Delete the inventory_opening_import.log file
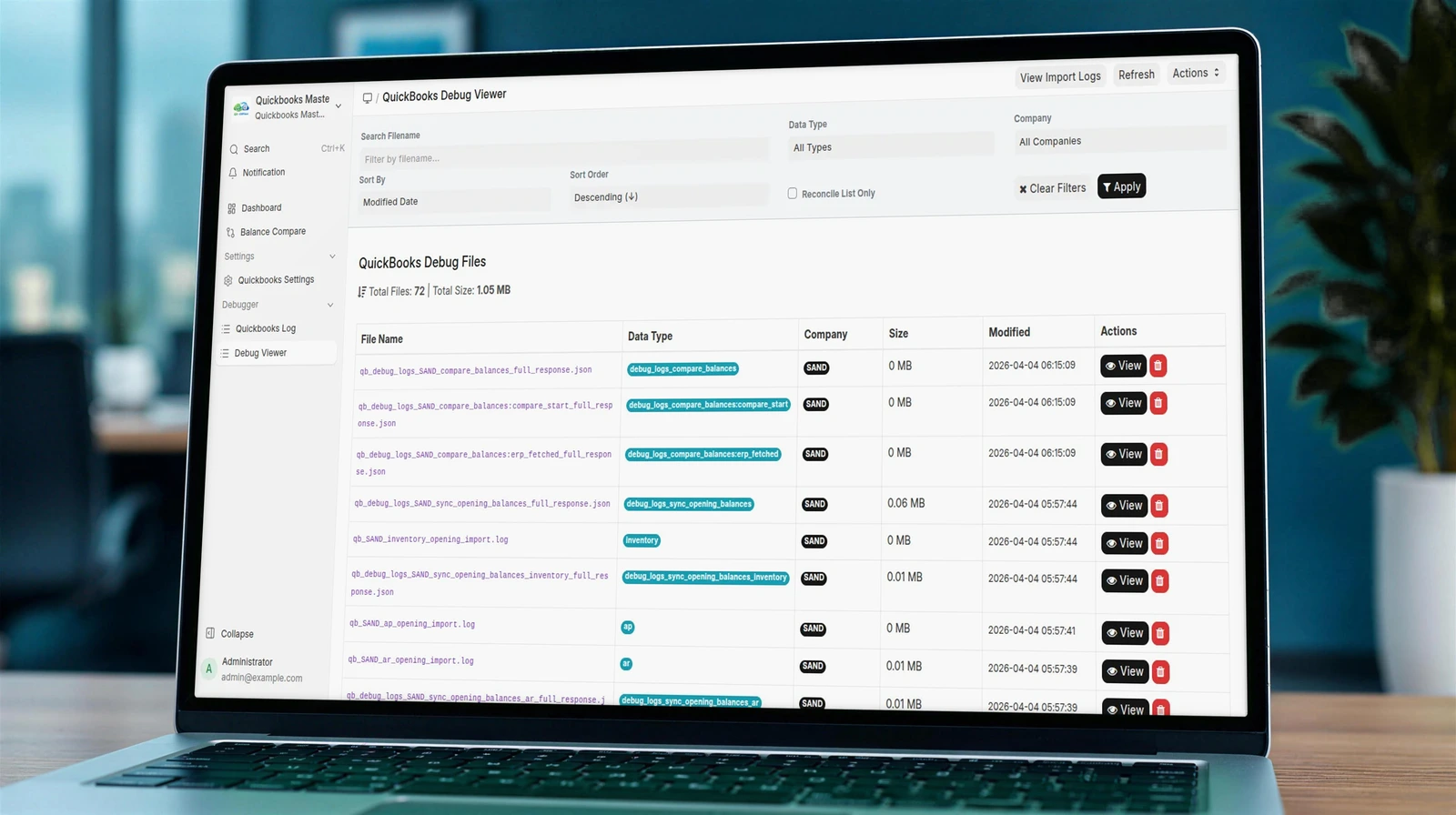Screen dimensions: 1456x815 coord(1159,543)
